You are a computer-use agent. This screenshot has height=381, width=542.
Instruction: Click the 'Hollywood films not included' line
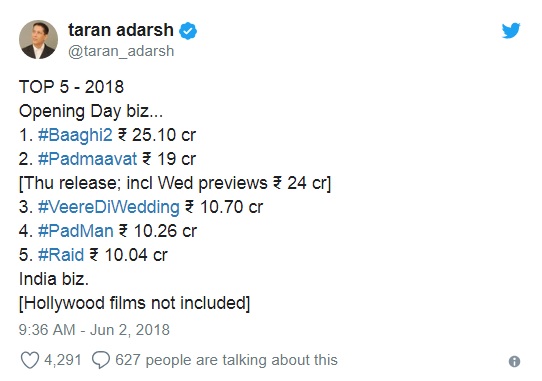134,303
